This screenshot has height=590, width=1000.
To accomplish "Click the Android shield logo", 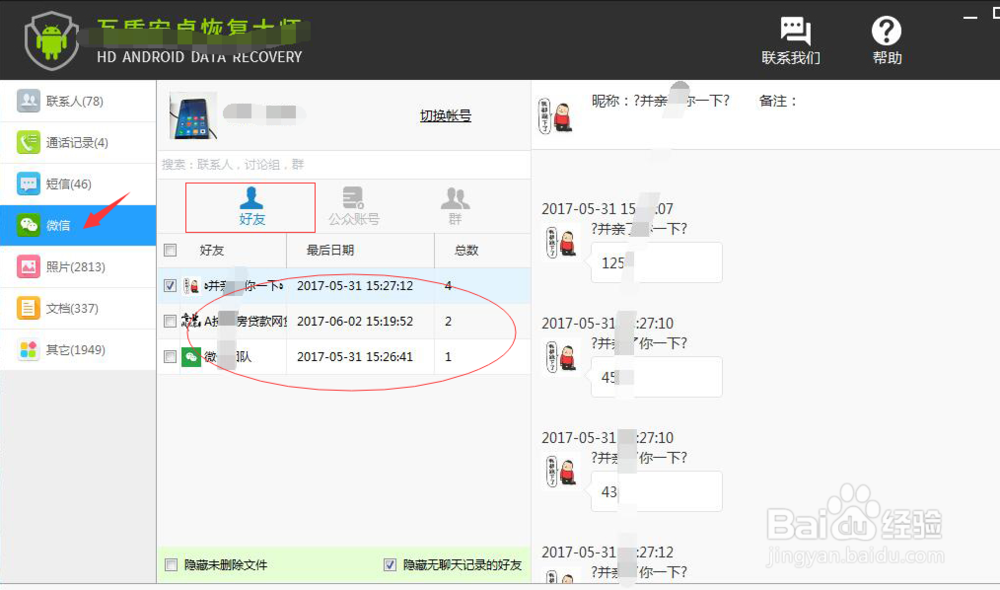I will point(51,41).
